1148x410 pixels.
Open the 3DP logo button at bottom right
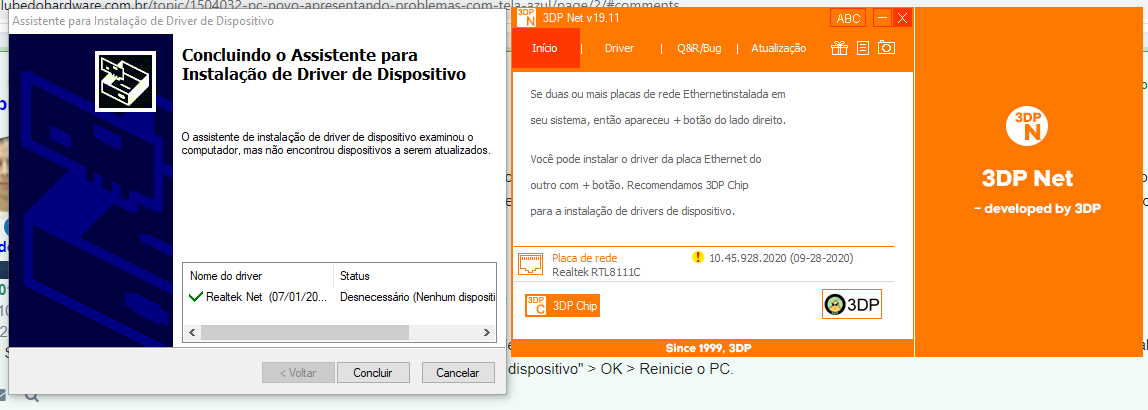coord(852,304)
